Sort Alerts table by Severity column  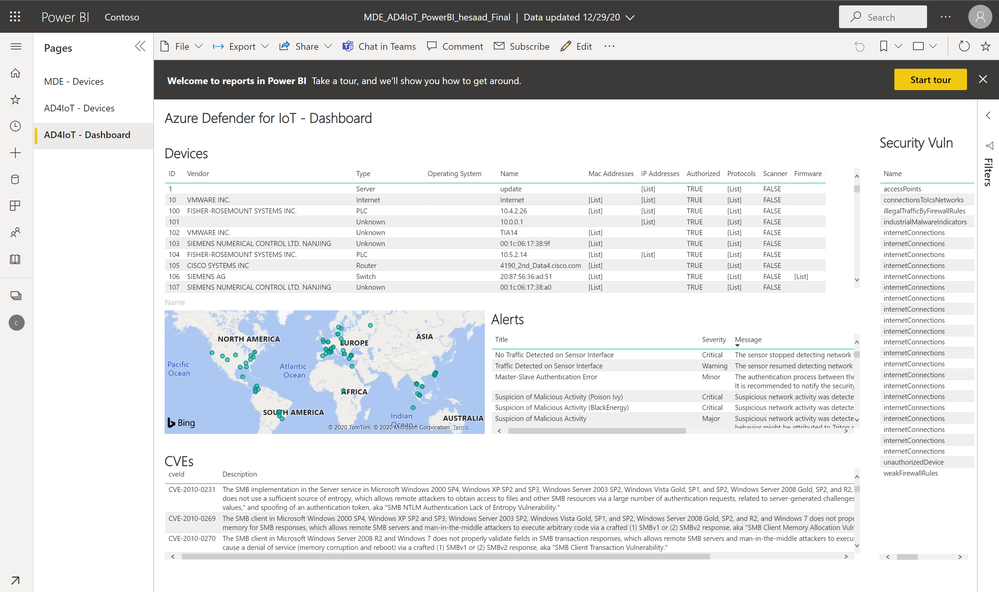714,340
